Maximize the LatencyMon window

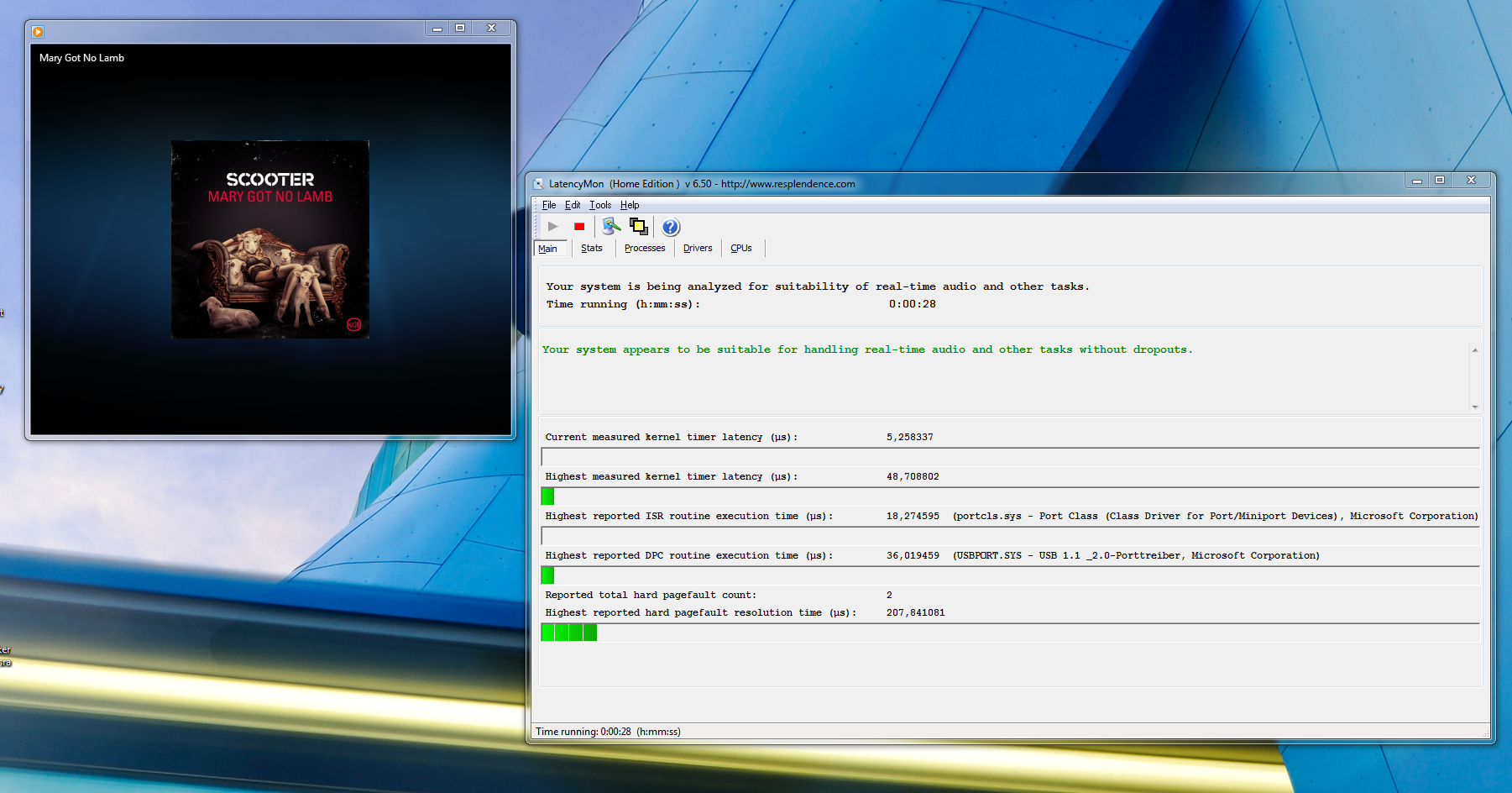click(1440, 181)
